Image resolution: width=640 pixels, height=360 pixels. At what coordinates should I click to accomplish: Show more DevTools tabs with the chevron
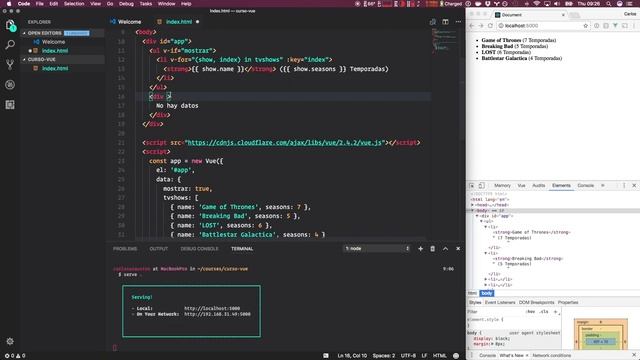point(603,186)
